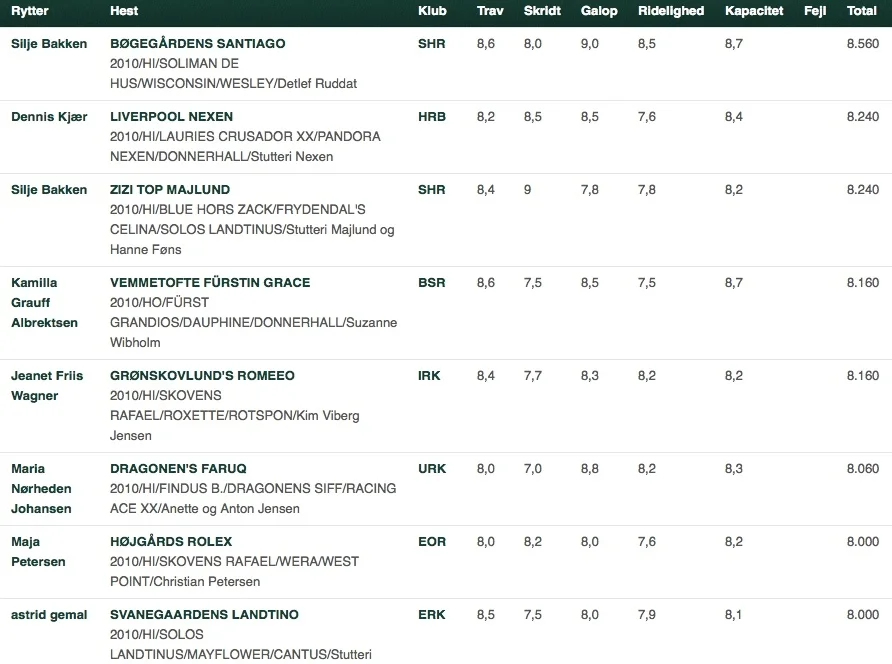Image resolution: width=892 pixels, height=664 pixels.
Task: Click club ERK
Action: click(x=432, y=614)
